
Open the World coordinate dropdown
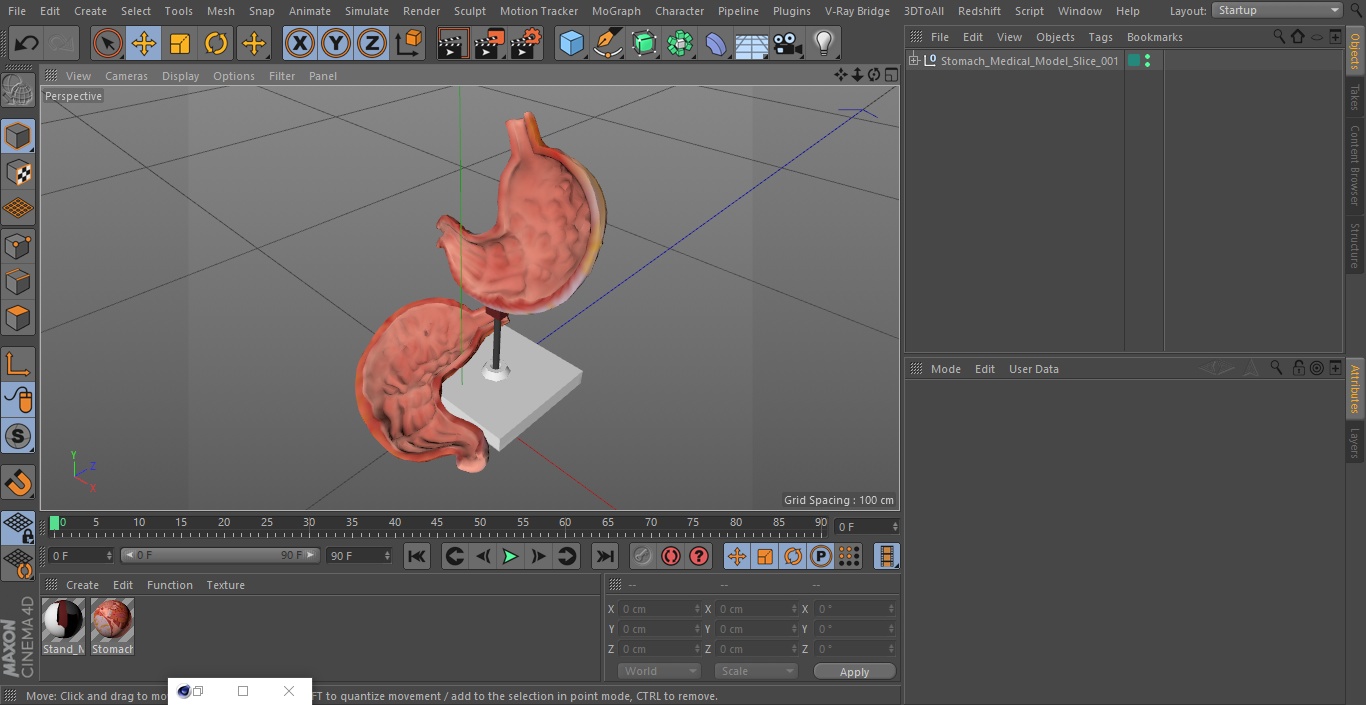pos(658,671)
